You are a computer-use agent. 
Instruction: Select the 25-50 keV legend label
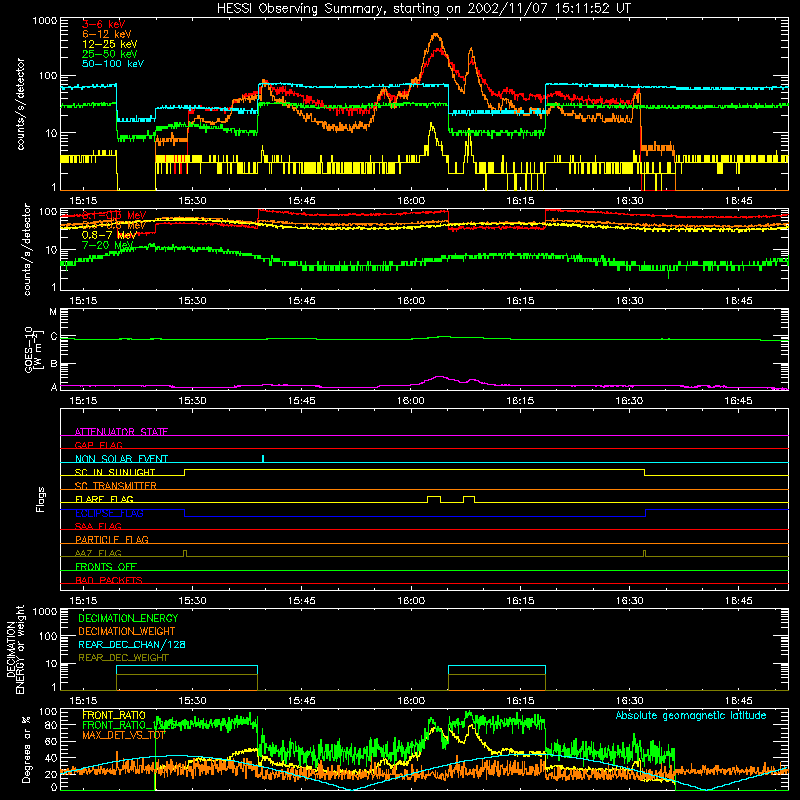(110, 54)
